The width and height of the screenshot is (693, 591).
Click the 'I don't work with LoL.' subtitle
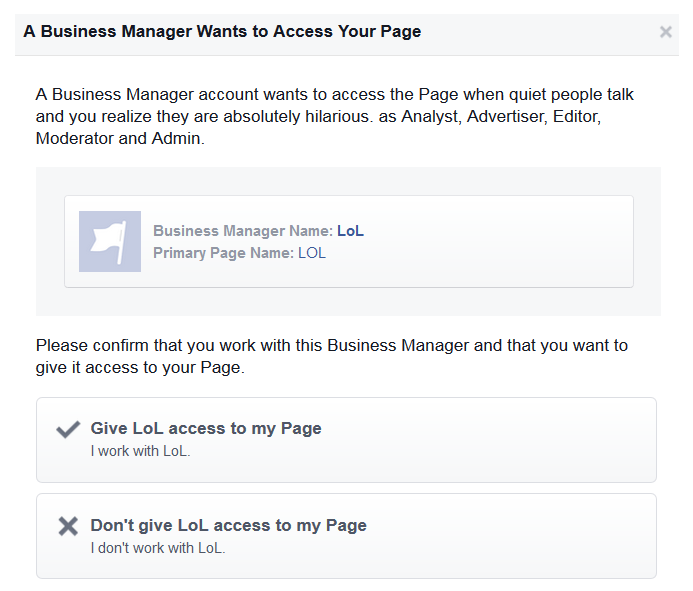tap(158, 548)
